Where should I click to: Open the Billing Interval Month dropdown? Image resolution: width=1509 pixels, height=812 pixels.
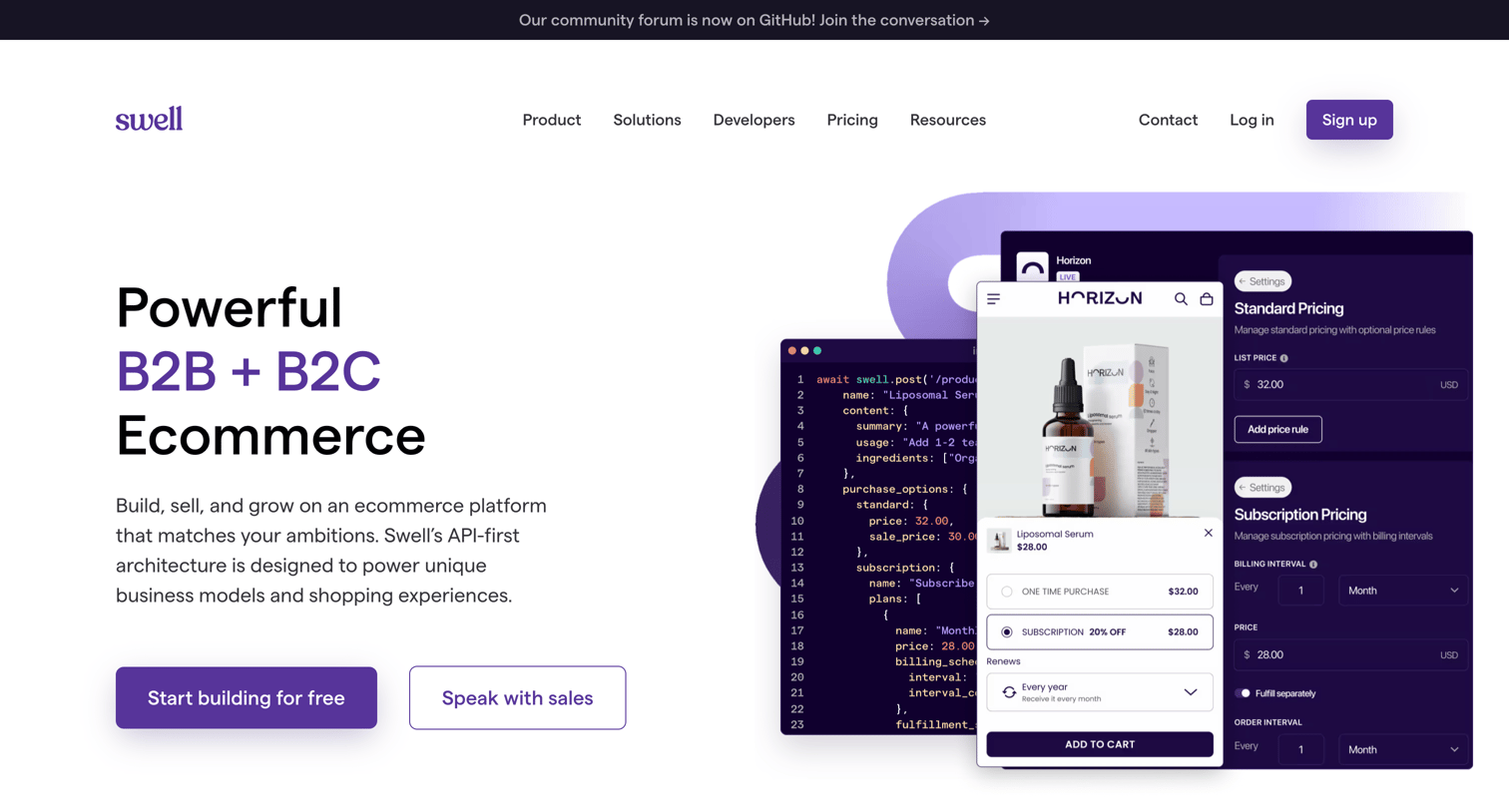tap(1402, 591)
